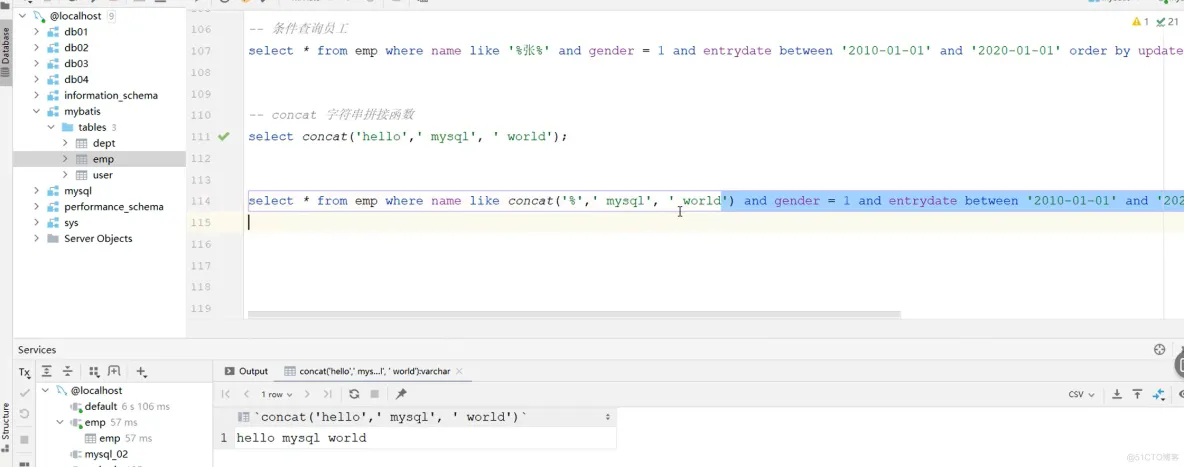Select the db02 schema in tree
Viewport: 1184px width, 467px height.
click(x=76, y=48)
